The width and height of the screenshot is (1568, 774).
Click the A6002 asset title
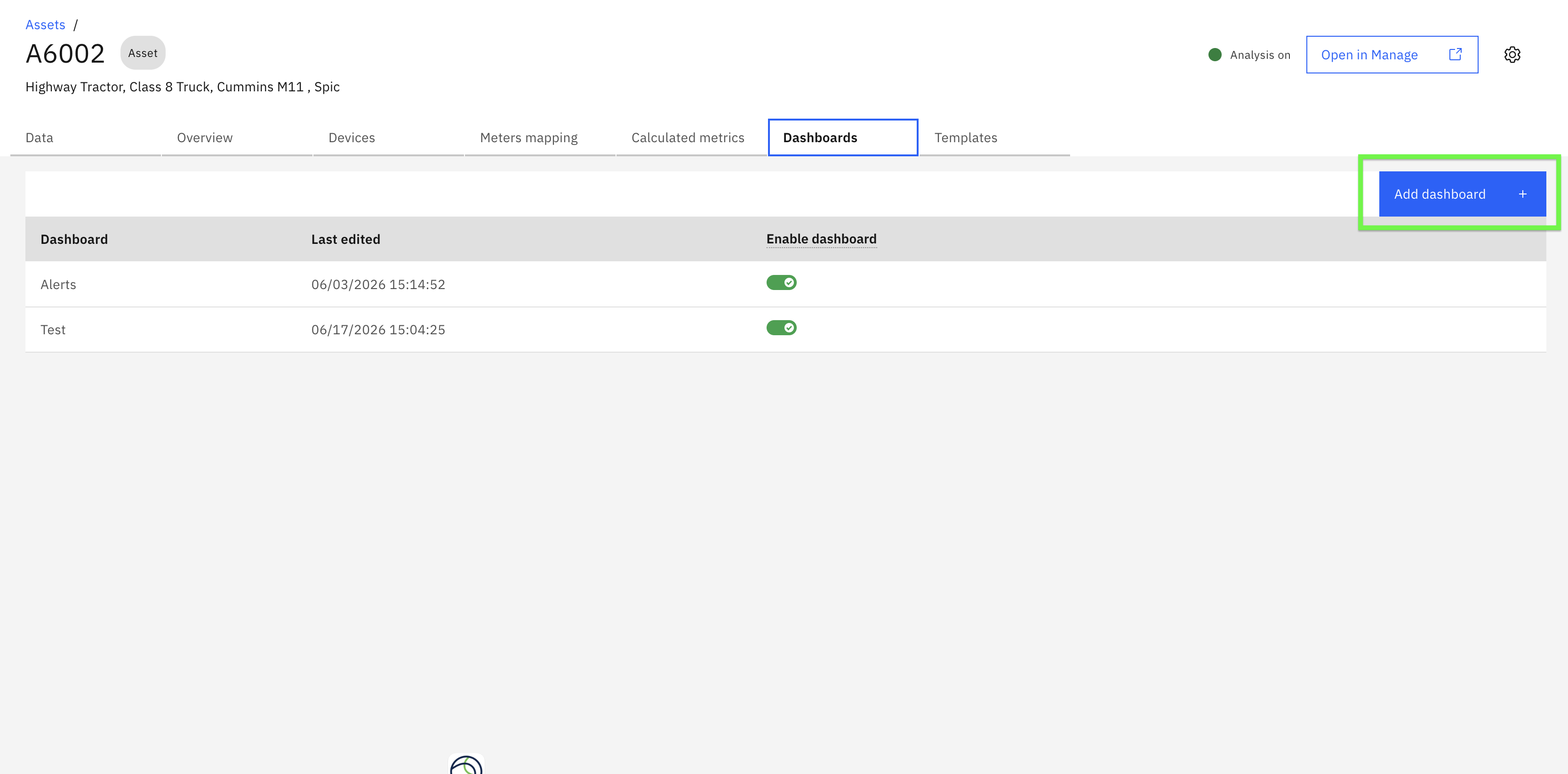tap(65, 54)
